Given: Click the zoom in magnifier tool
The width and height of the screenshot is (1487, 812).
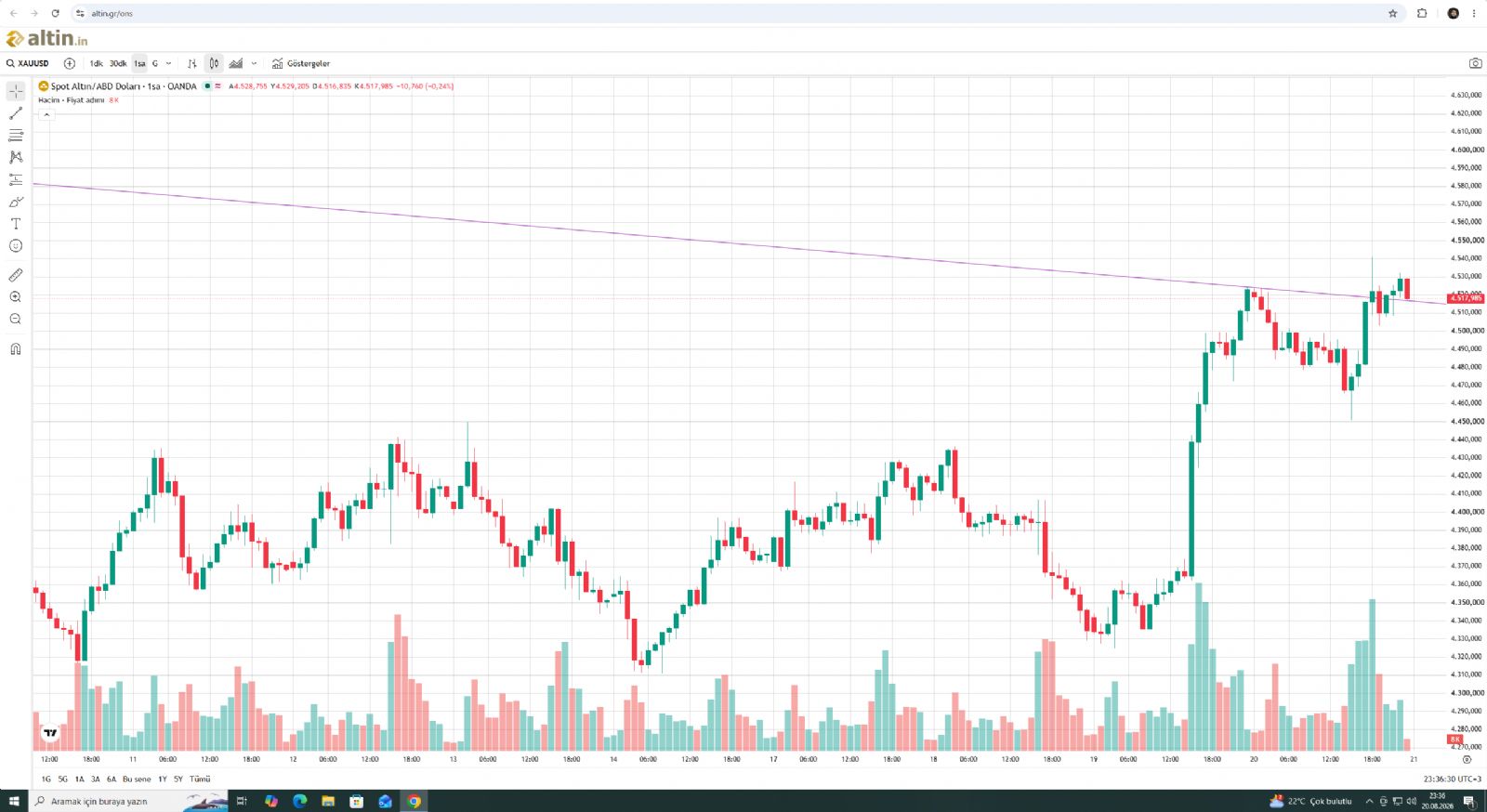Looking at the screenshot, I should (x=16, y=297).
